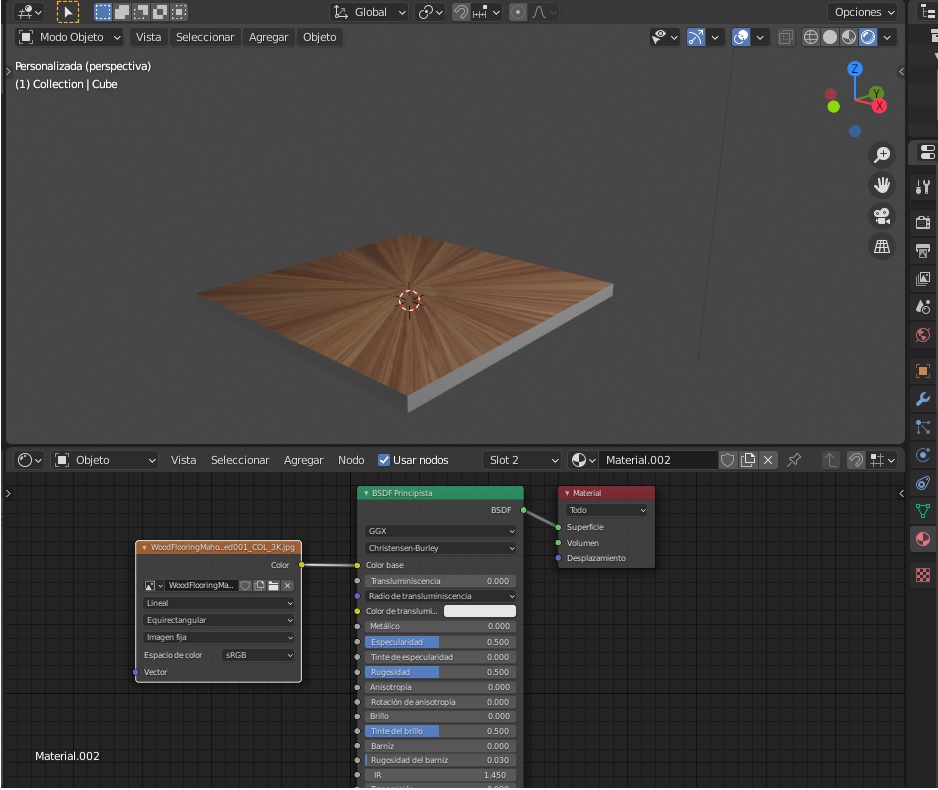Duplicate Material.002 with new copy icon
The height and width of the screenshot is (790, 938).
click(x=748, y=460)
